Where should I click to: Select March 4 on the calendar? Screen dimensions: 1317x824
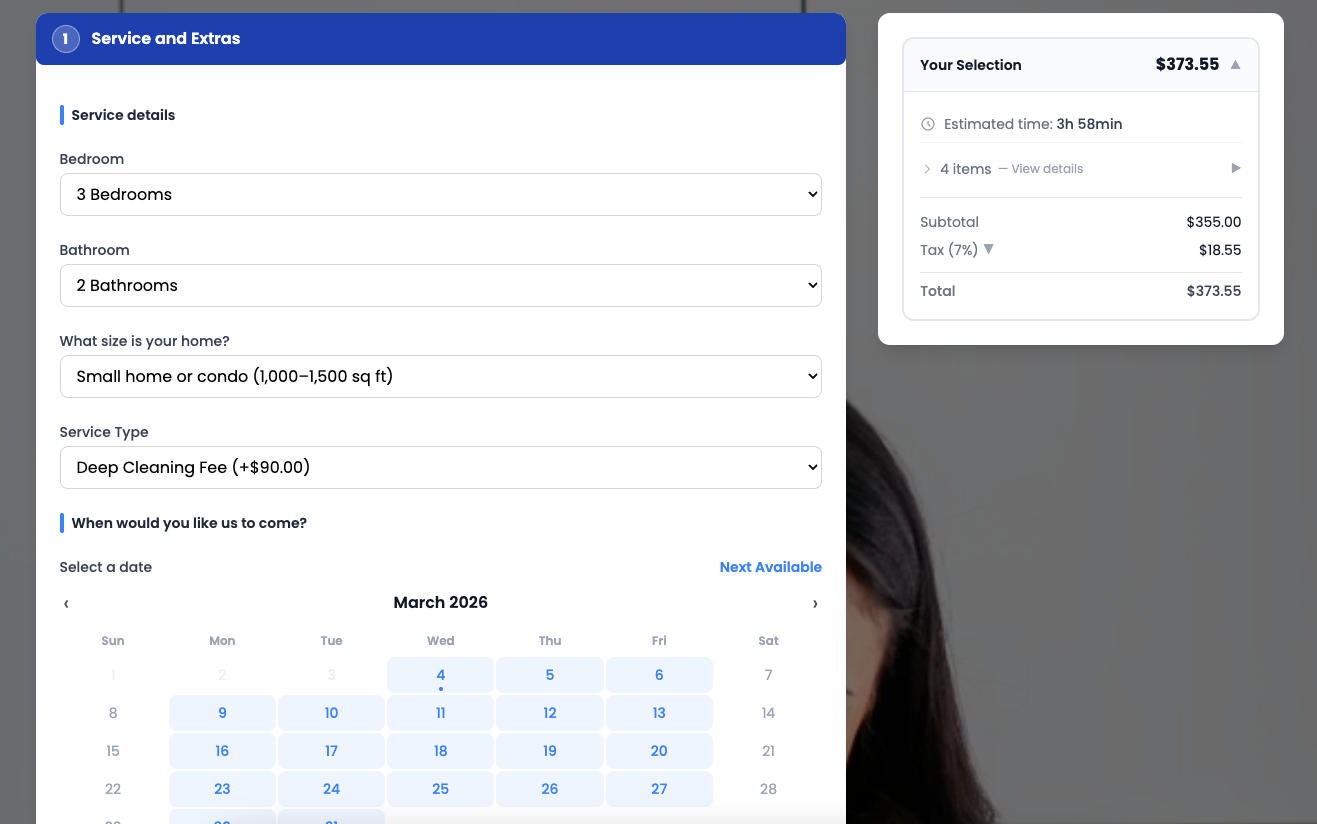click(x=440, y=675)
